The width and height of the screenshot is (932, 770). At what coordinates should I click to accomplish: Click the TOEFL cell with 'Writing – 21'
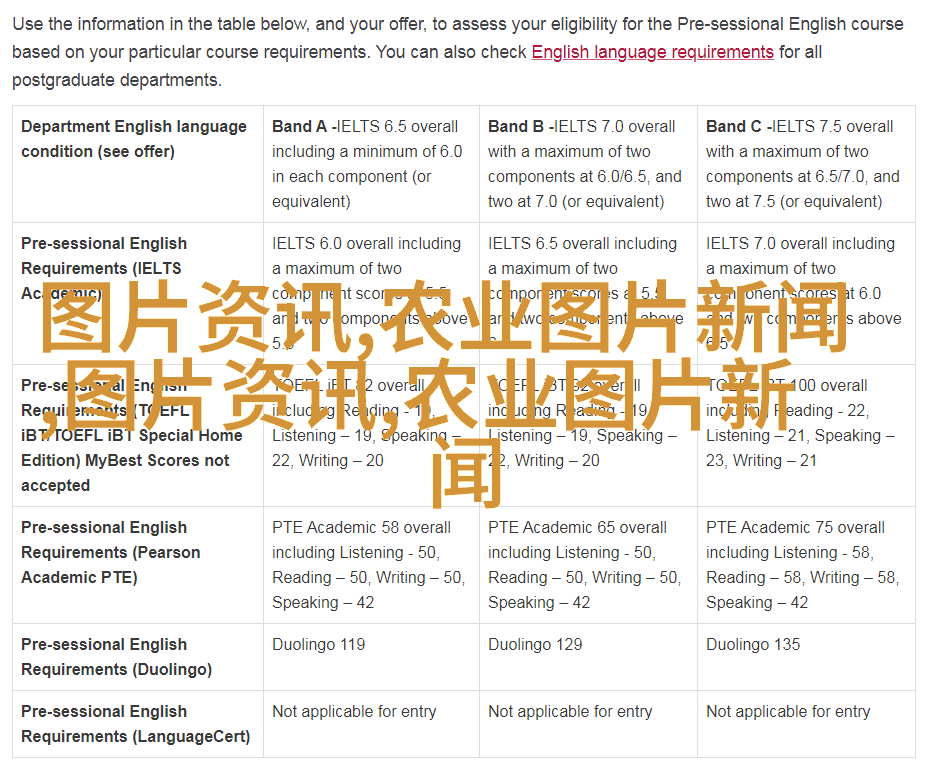point(806,435)
